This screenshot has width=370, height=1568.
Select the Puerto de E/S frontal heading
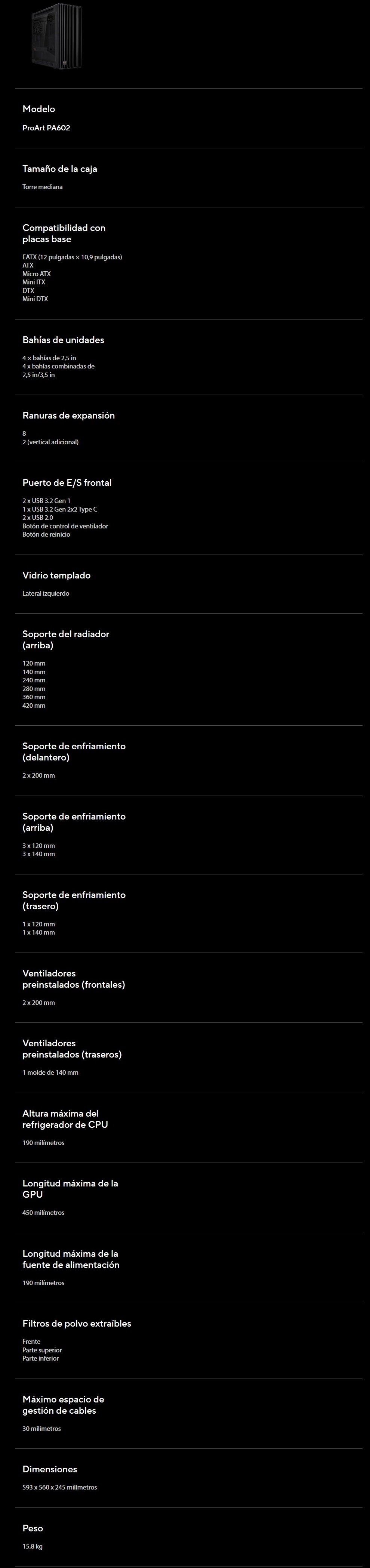tap(67, 483)
